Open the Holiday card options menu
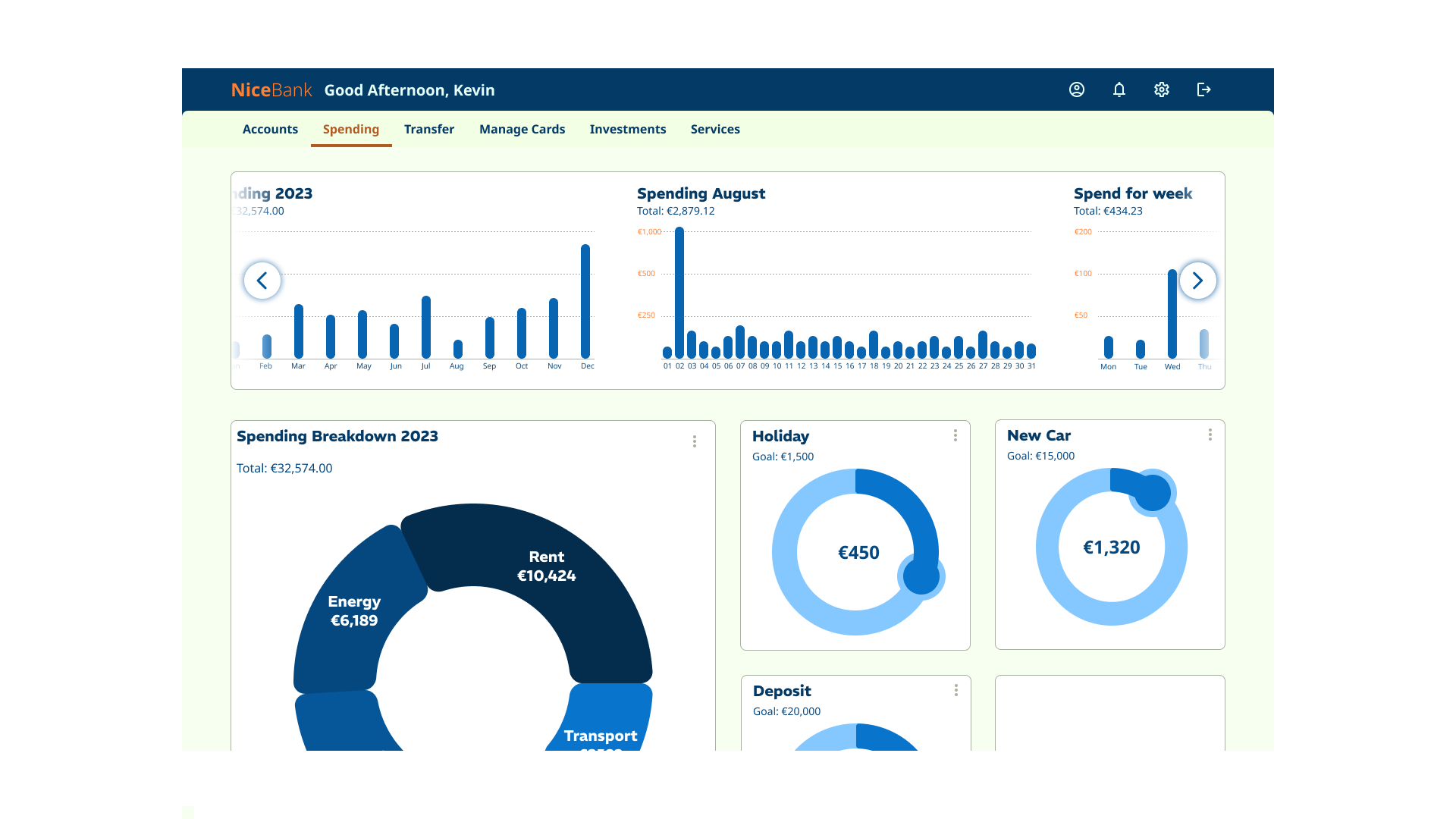This screenshot has height=819, width=1456. pos(955,435)
